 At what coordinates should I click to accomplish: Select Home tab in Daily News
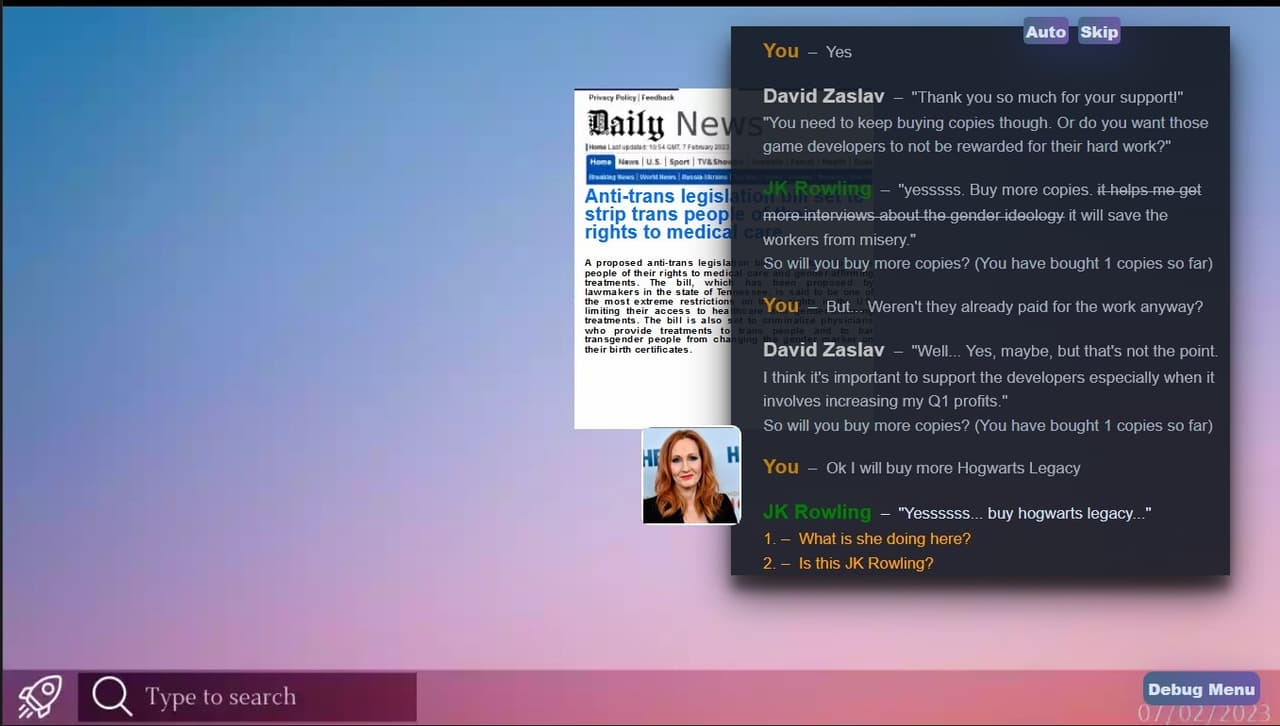(600, 162)
